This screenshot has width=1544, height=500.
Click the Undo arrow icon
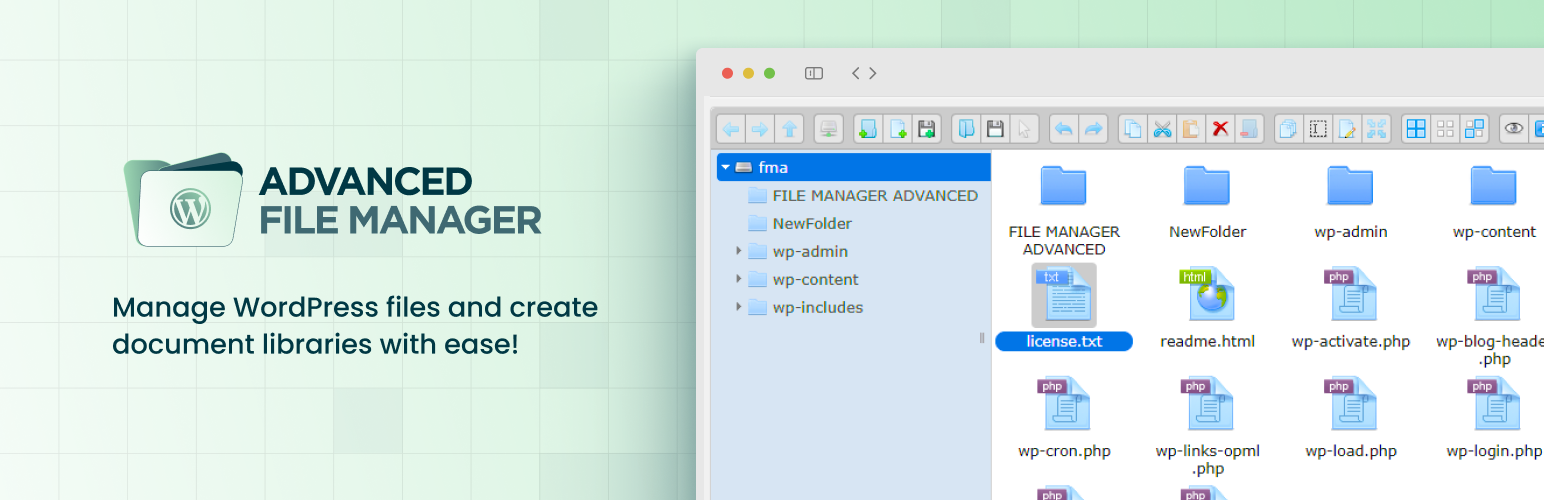coord(1064,128)
